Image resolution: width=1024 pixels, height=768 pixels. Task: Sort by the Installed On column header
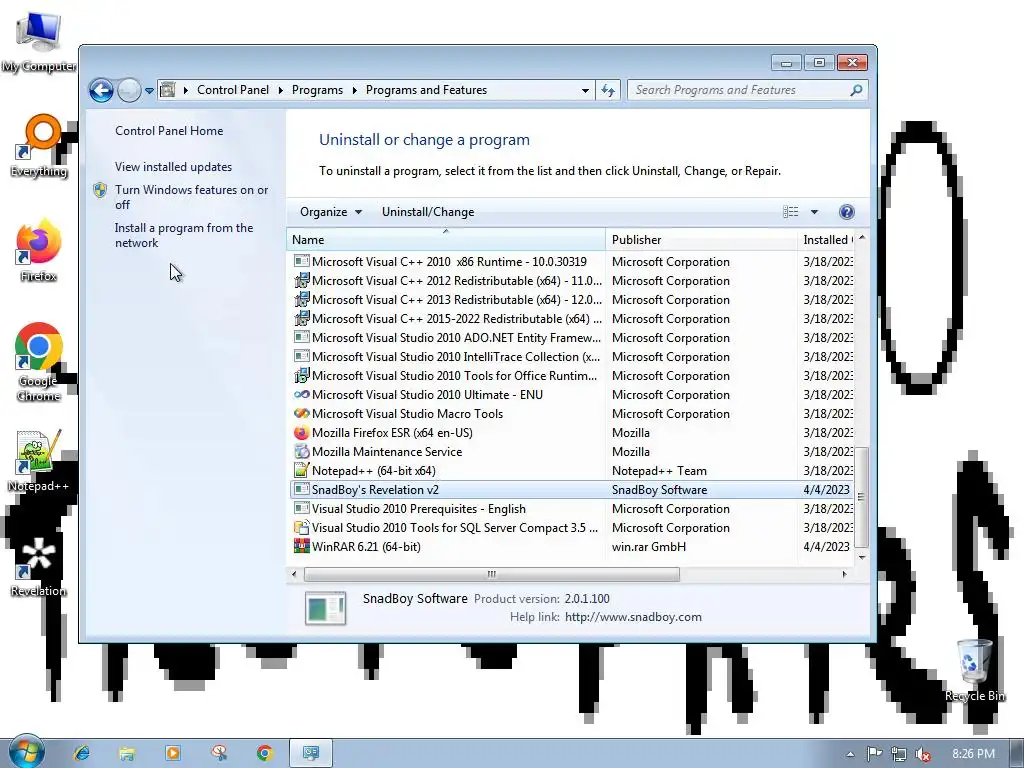coord(825,240)
